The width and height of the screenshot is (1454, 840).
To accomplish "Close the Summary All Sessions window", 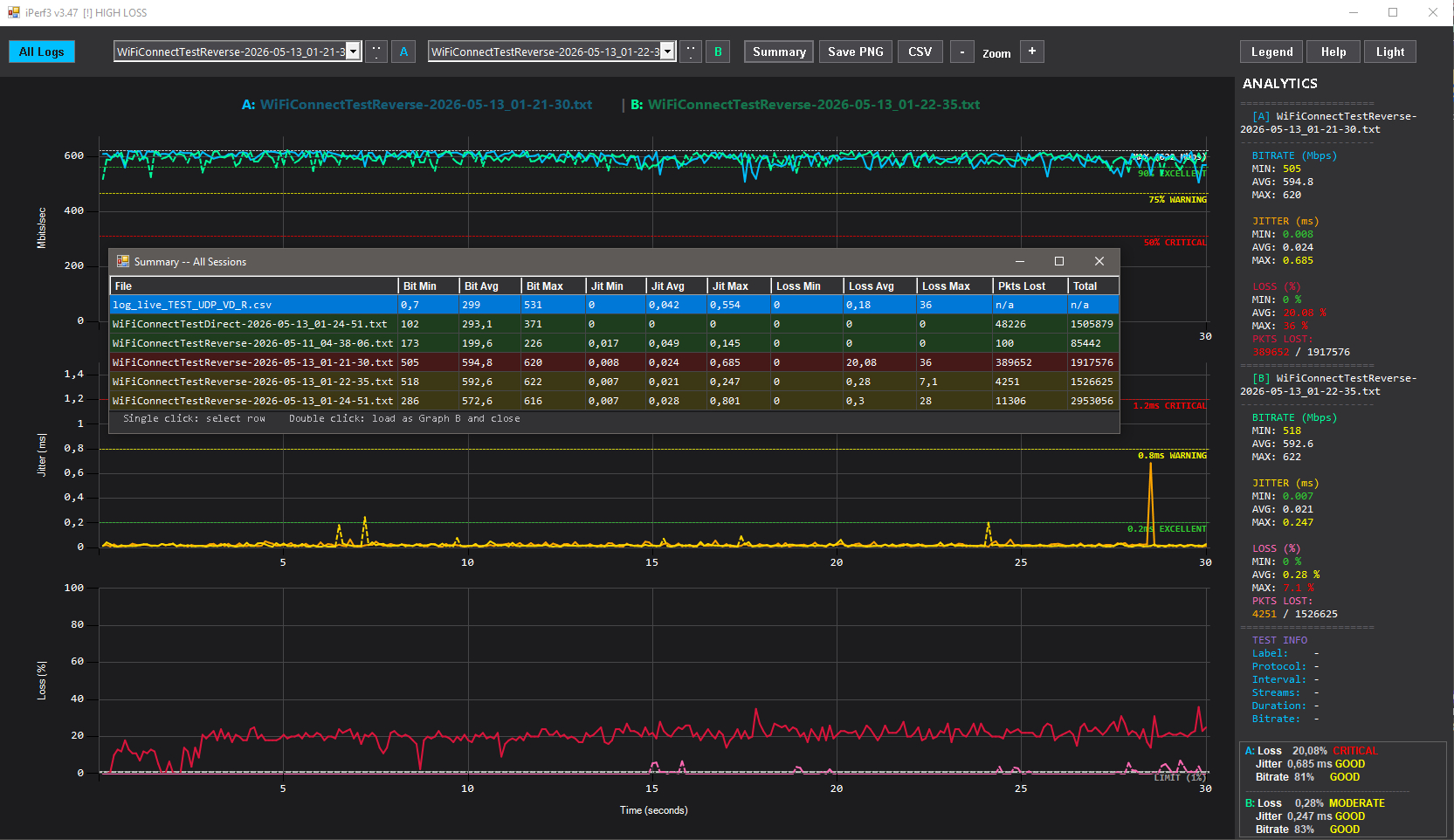I will (1099, 261).
